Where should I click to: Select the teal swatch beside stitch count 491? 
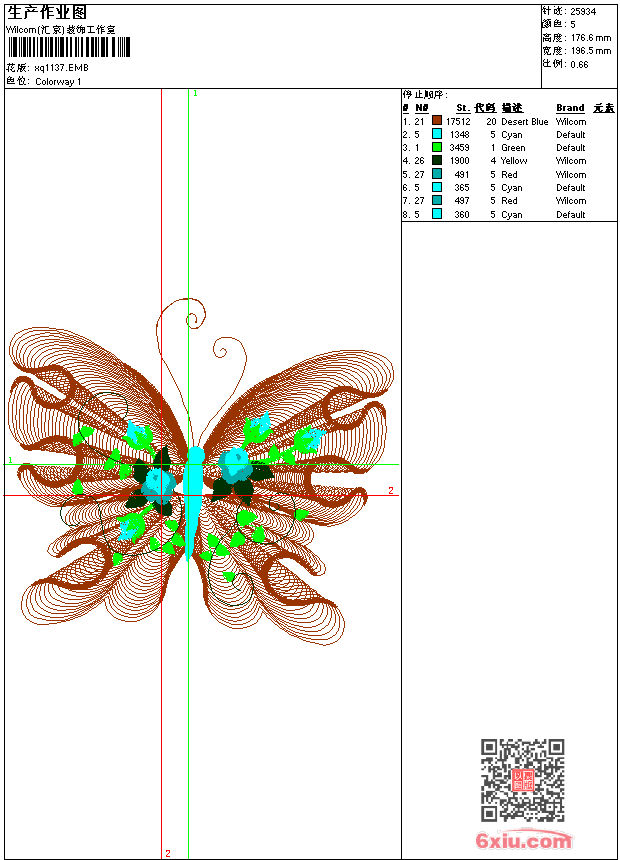pos(437,174)
